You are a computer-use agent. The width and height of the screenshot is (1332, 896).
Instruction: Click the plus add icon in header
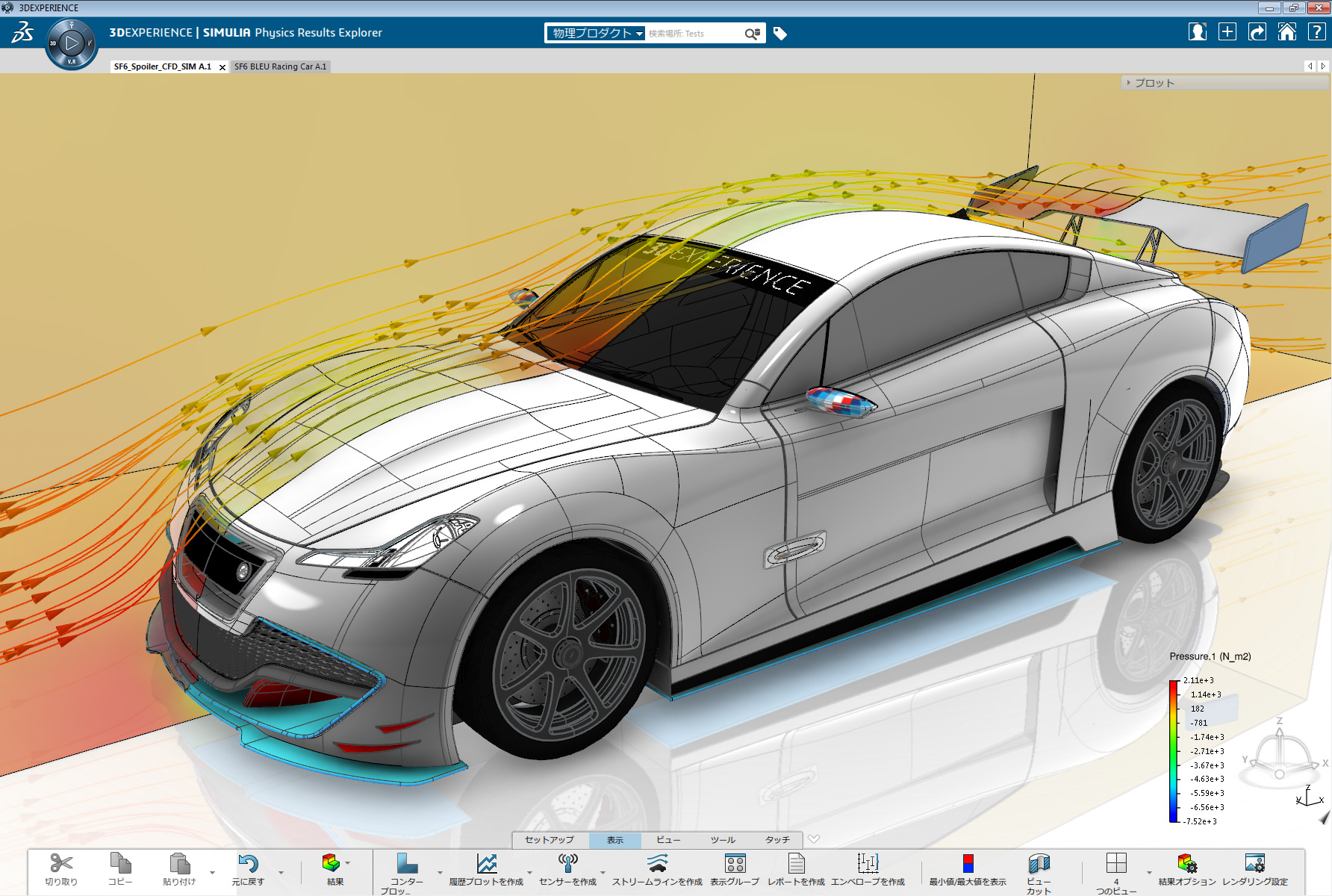pyautogui.click(x=1227, y=32)
